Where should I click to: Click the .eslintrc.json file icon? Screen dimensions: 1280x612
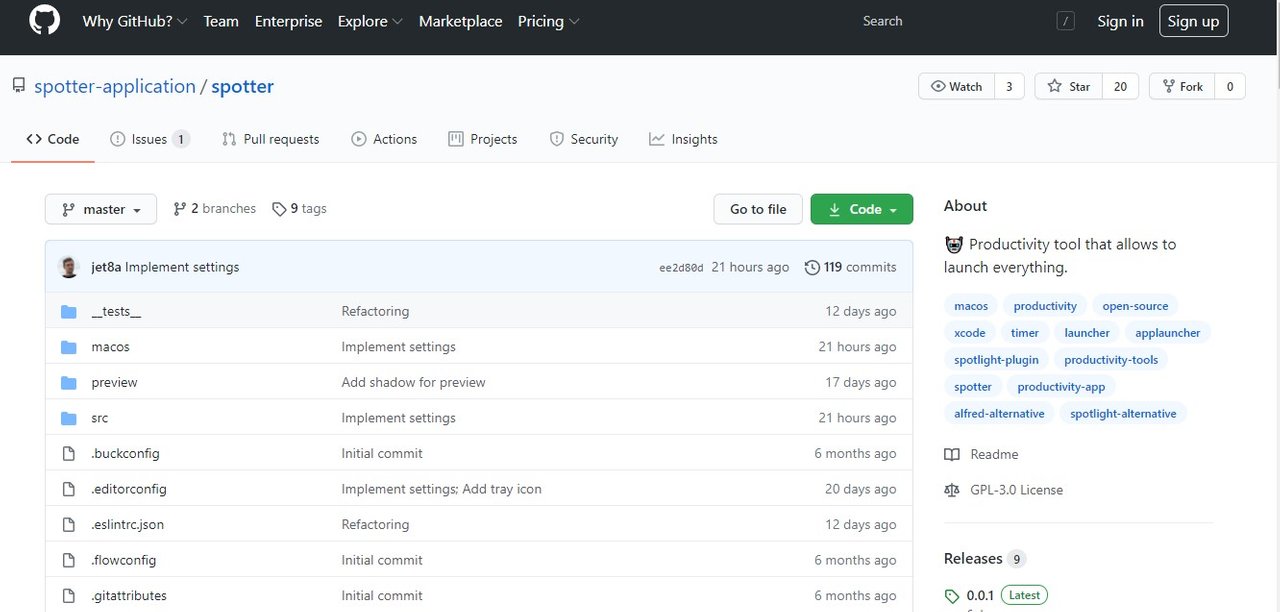(69, 524)
